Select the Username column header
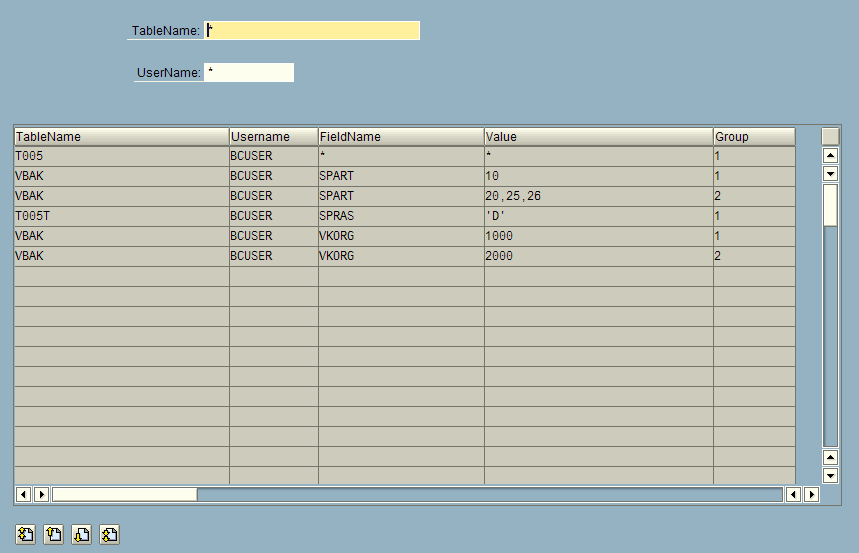The width and height of the screenshot is (859, 553). pos(274,136)
